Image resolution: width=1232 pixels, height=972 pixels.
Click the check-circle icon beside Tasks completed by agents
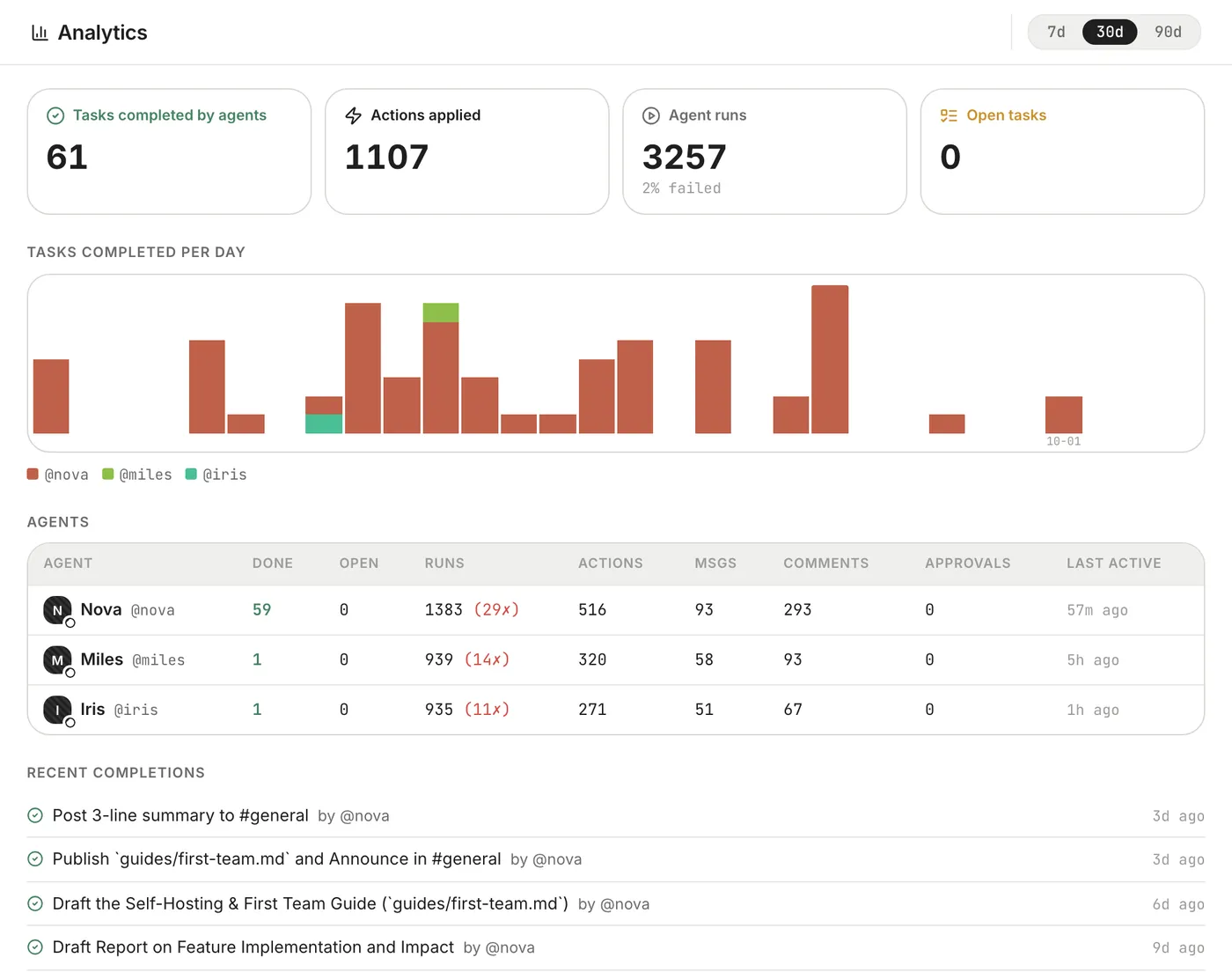click(x=55, y=115)
